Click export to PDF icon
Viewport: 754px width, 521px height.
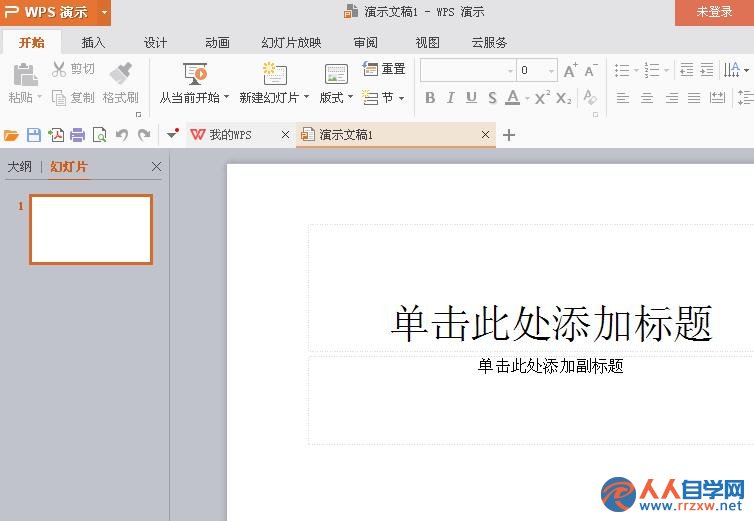pyautogui.click(x=56, y=135)
